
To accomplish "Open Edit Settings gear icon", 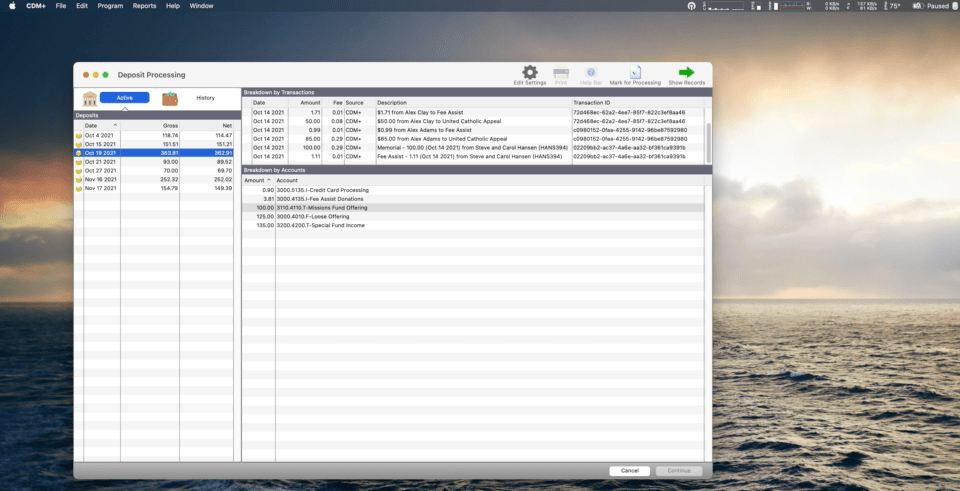I will (530, 73).
